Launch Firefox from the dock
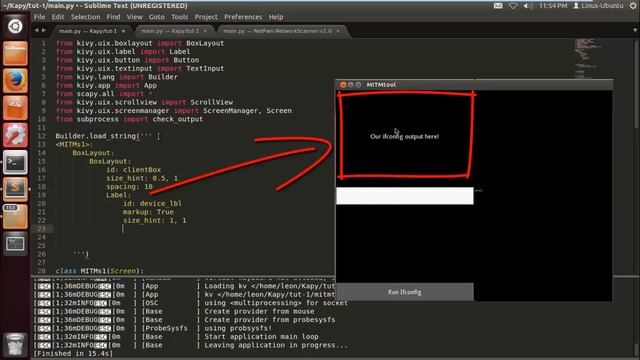This screenshot has width=640, height=360. point(15,80)
